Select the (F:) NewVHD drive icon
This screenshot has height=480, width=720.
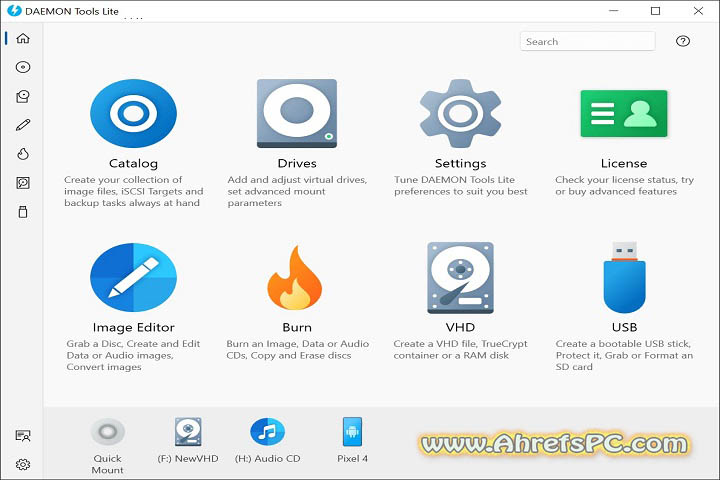(x=188, y=432)
